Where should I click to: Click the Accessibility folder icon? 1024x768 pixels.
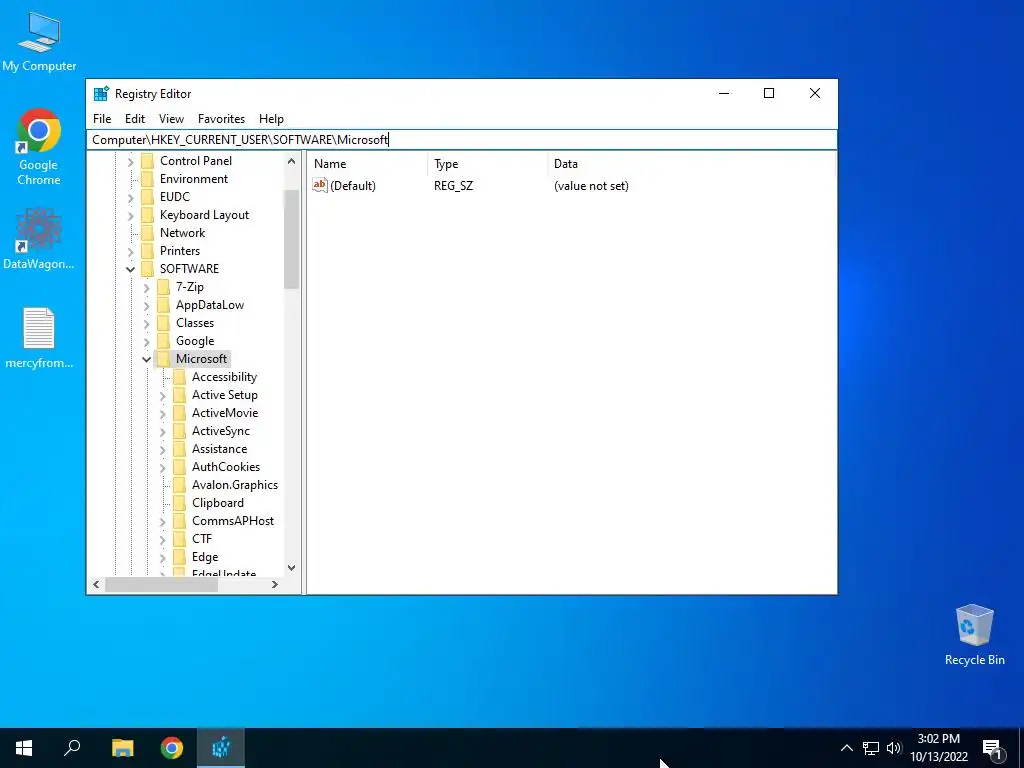pyautogui.click(x=180, y=377)
